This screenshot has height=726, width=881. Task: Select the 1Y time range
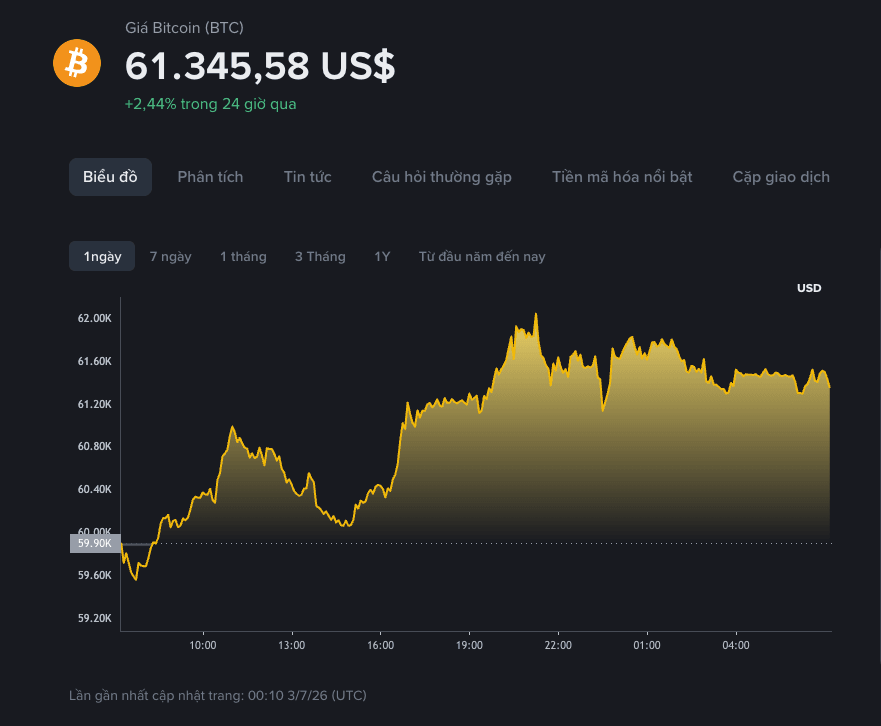[382, 257]
